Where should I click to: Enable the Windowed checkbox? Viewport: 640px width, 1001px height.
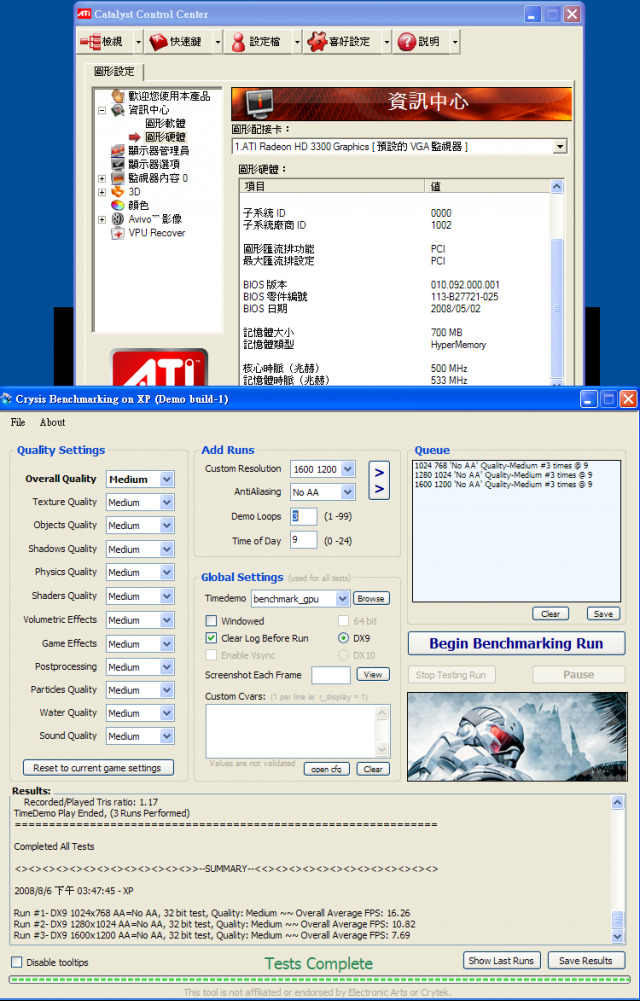point(211,621)
